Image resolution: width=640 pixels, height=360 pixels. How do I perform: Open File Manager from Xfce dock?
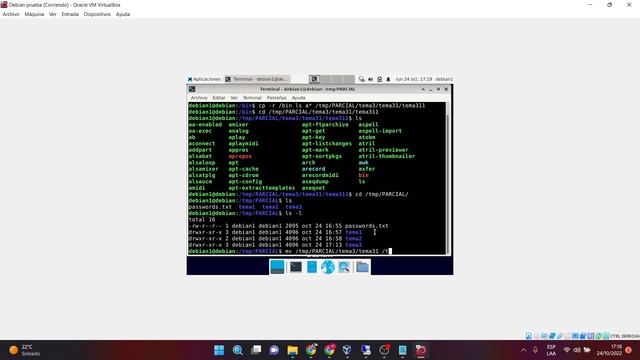coord(312,267)
